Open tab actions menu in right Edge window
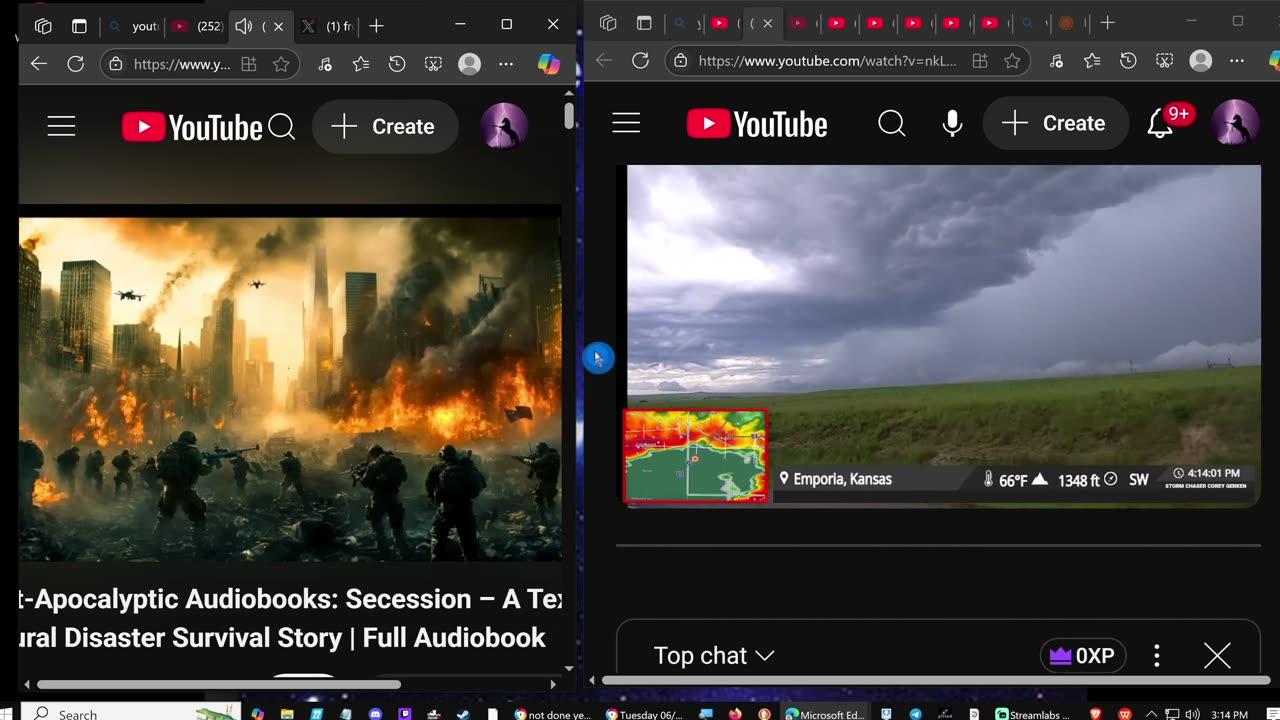Screen dimensions: 1280x720 click(x=644, y=23)
